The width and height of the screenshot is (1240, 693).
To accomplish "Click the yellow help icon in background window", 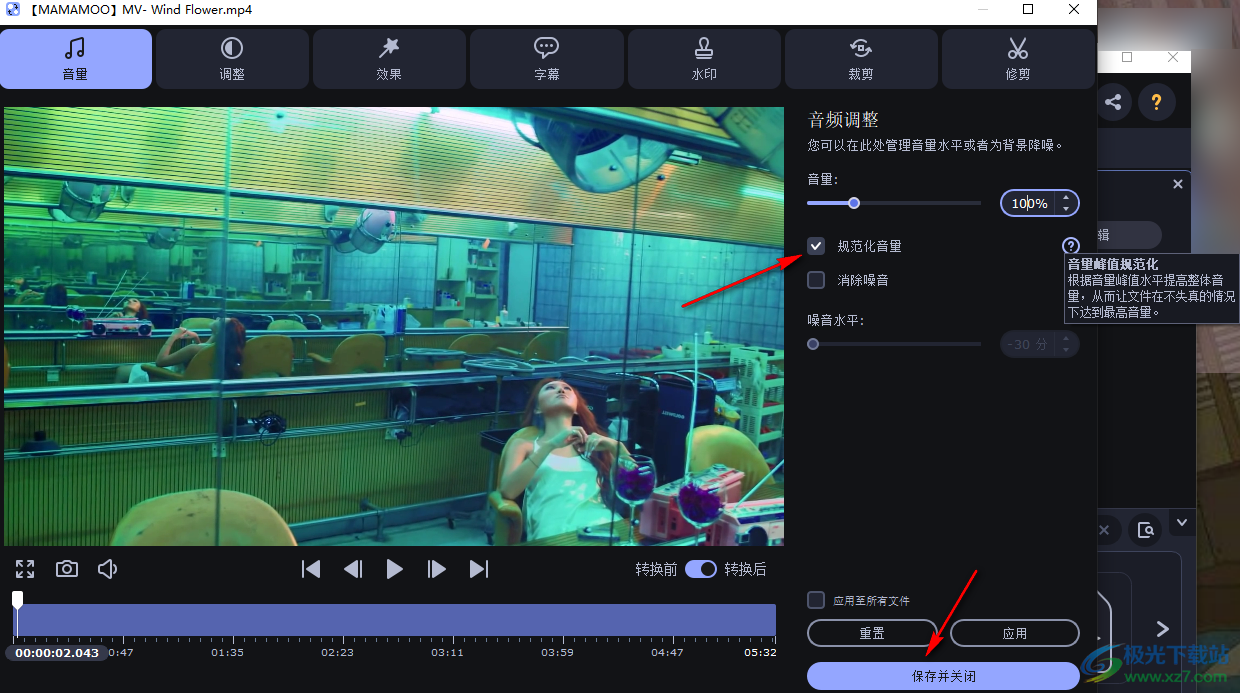I will click(1157, 102).
